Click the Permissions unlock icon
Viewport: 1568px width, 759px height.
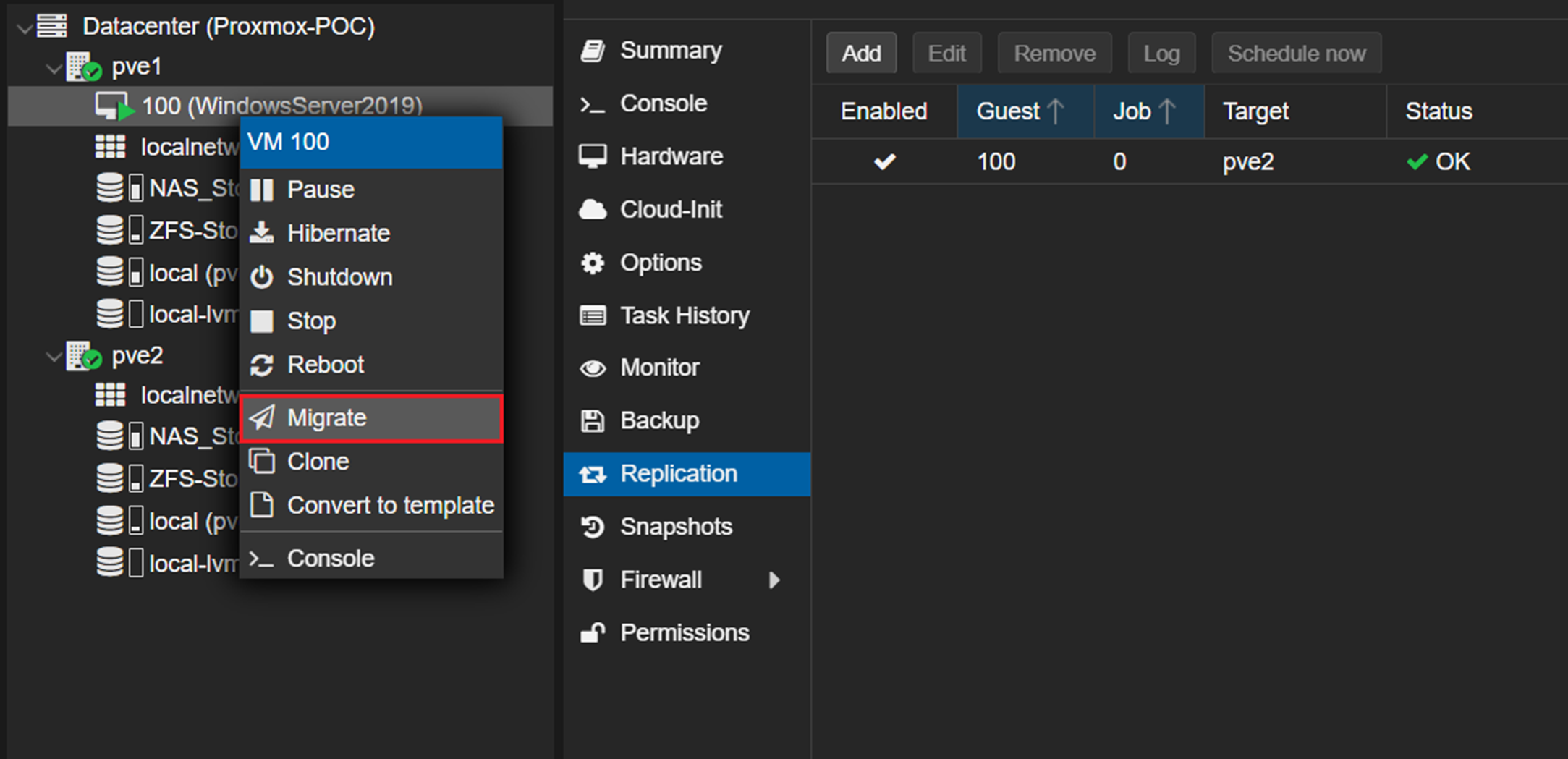point(593,633)
